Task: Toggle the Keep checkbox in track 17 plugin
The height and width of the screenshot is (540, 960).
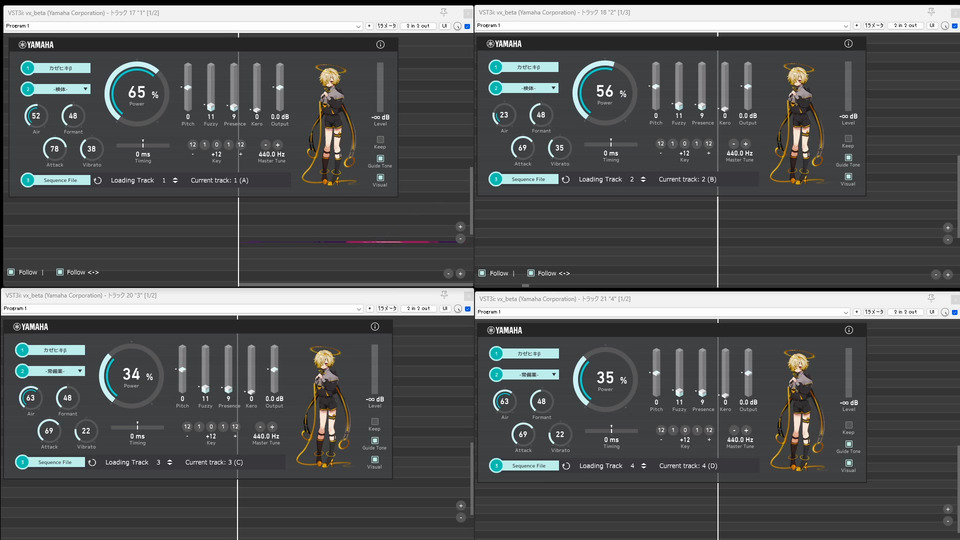Action: click(x=380, y=140)
